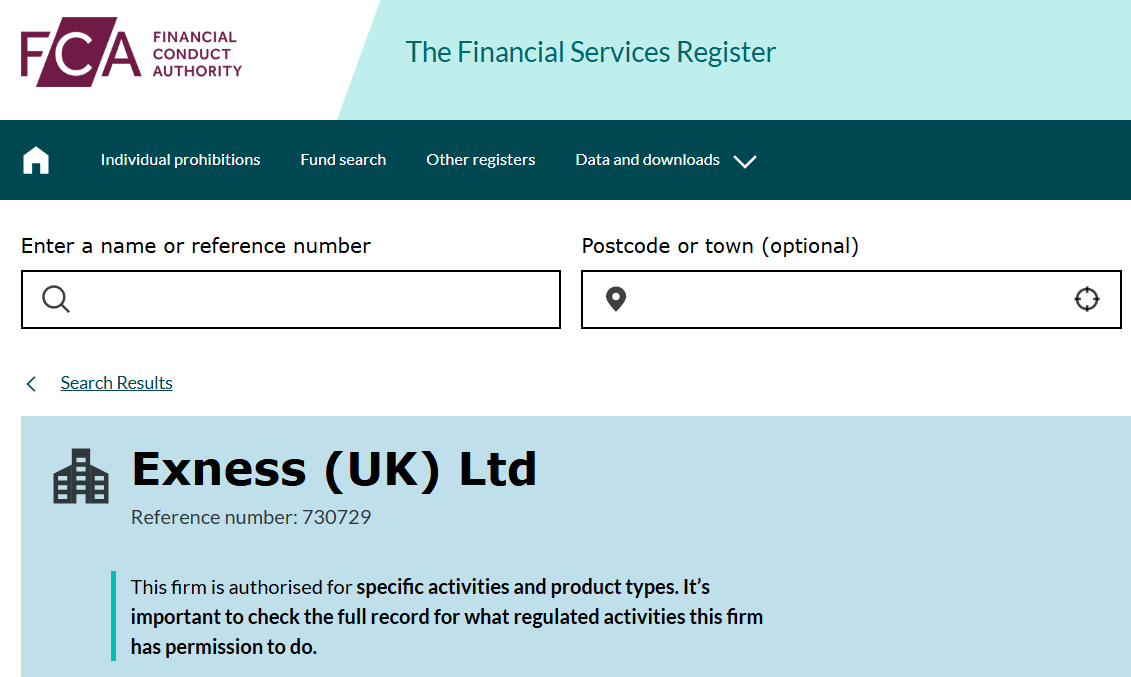This screenshot has width=1131, height=677.
Task: Expand the Data and downloads chevron
Action: [x=745, y=161]
